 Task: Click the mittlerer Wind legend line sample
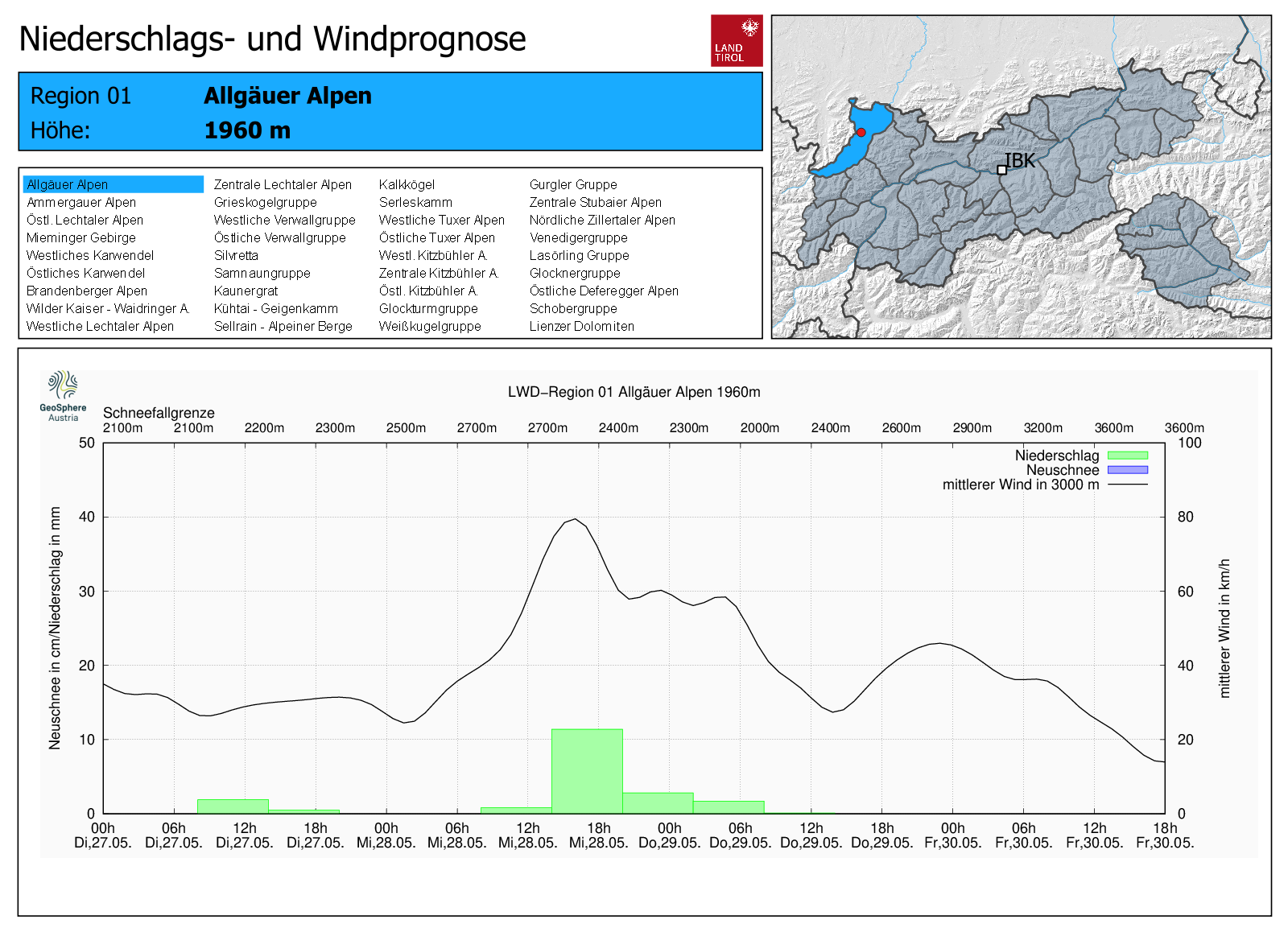[x=1128, y=485]
